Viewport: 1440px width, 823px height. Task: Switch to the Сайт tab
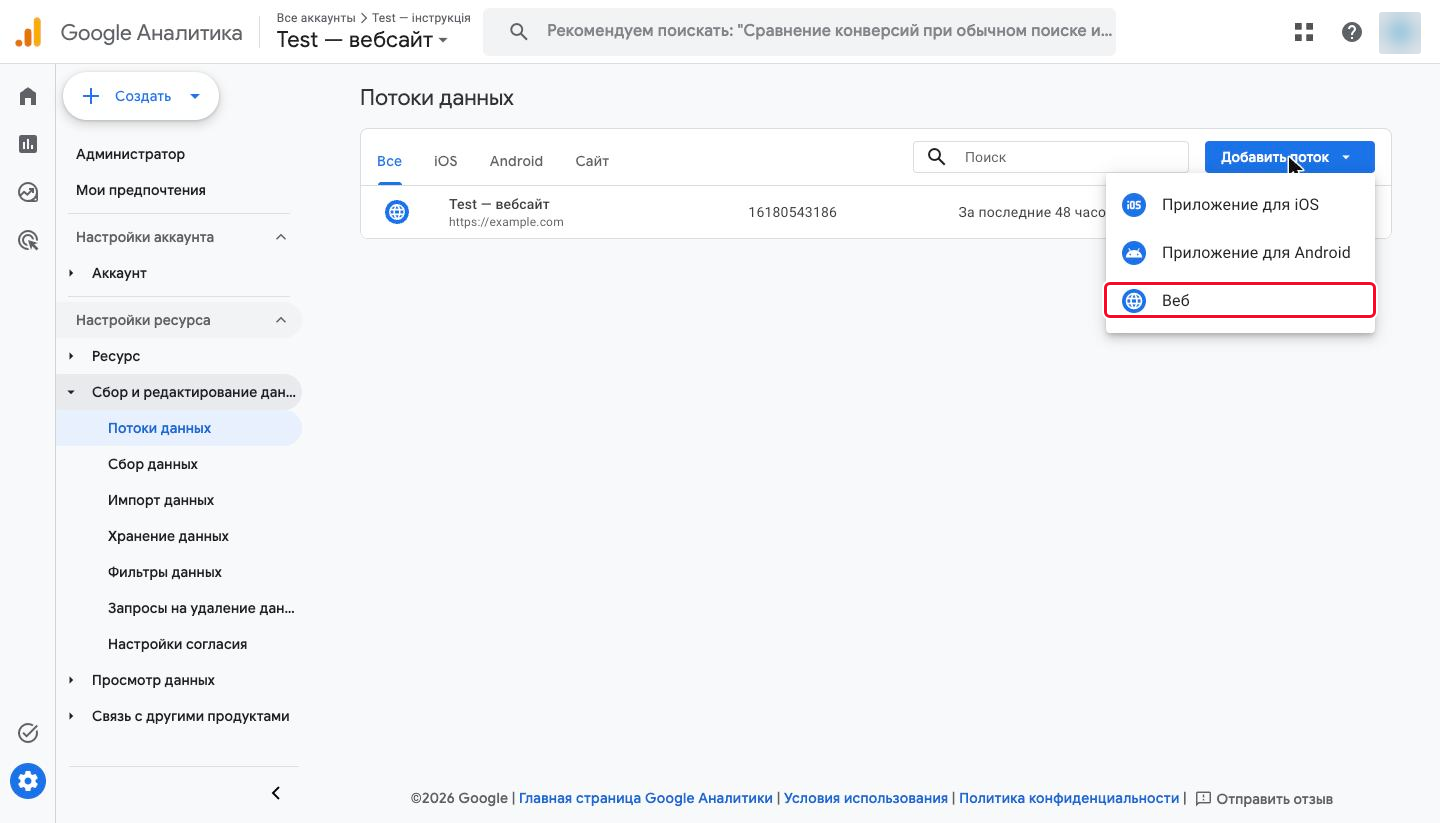pos(592,161)
